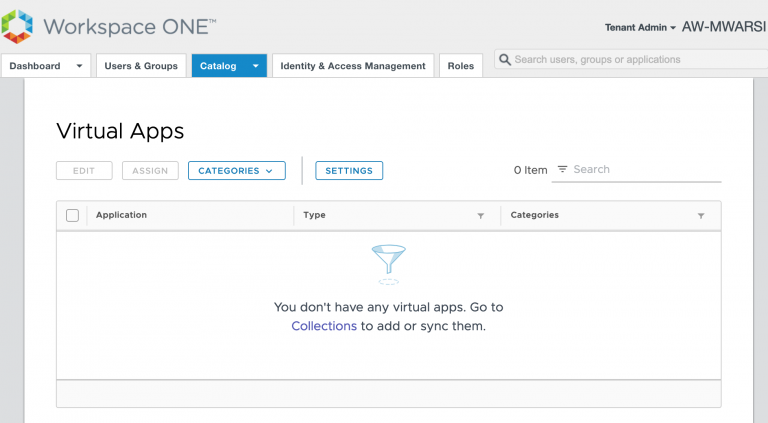Image resolution: width=768 pixels, height=423 pixels.
Task: Click the Virtual Apps page heading
Action: point(120,131)
